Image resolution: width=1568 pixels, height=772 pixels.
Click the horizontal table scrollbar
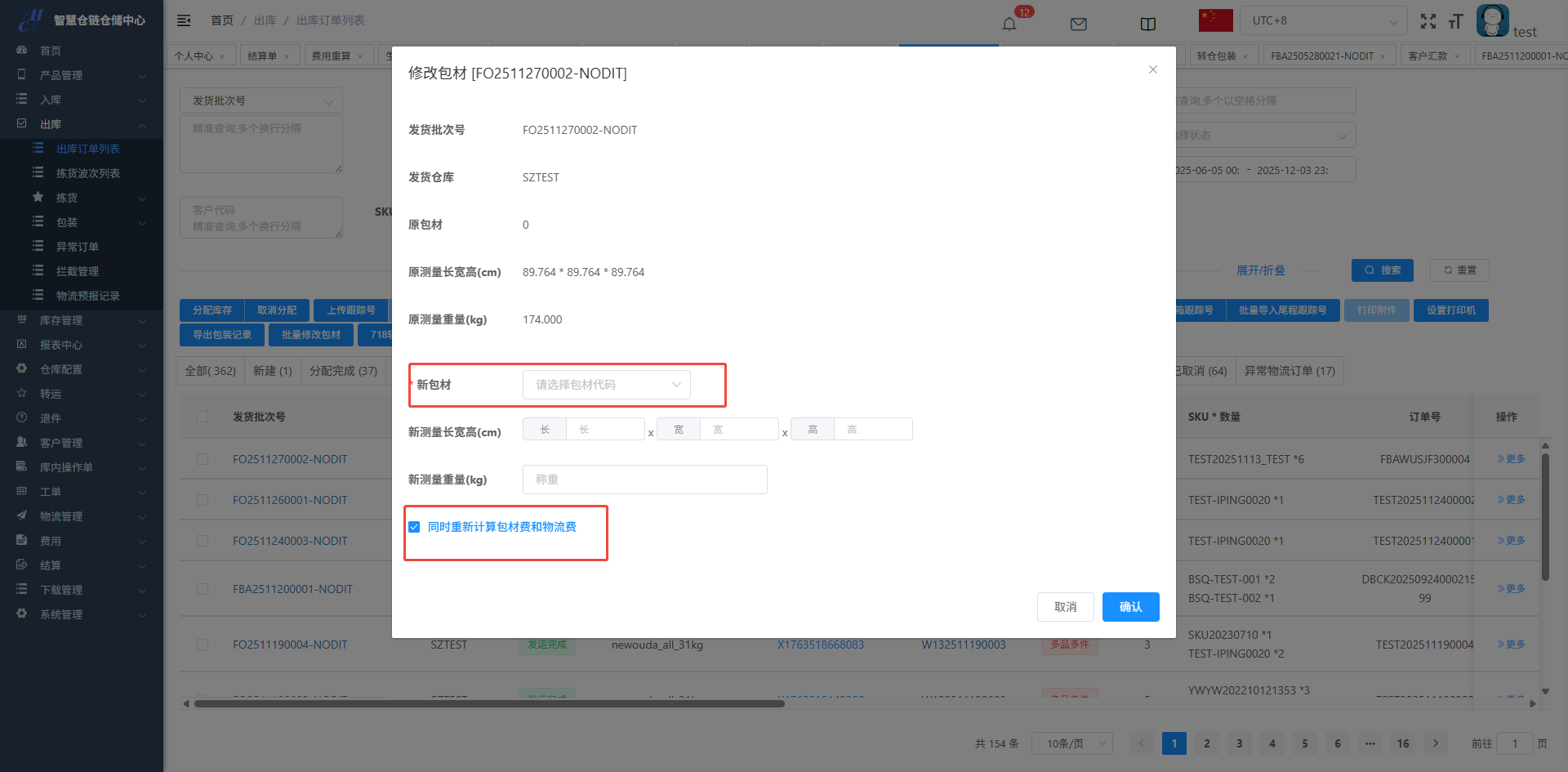click(x=490, y=703)
